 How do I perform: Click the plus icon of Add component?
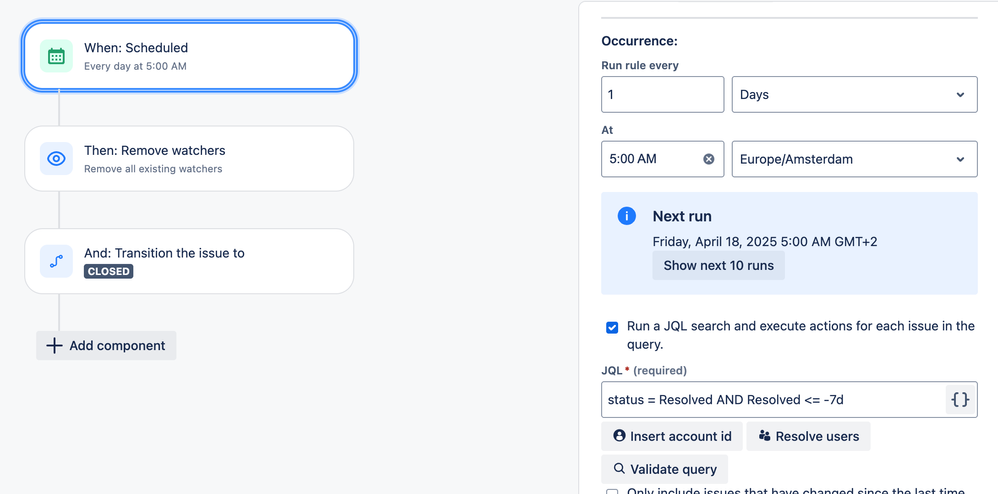point(55,346)
